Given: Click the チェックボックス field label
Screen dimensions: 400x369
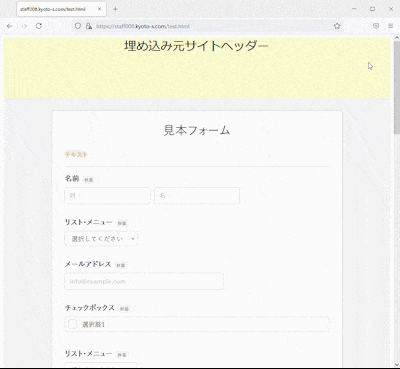Looking at the screenshot, I should tap(90, 308).
